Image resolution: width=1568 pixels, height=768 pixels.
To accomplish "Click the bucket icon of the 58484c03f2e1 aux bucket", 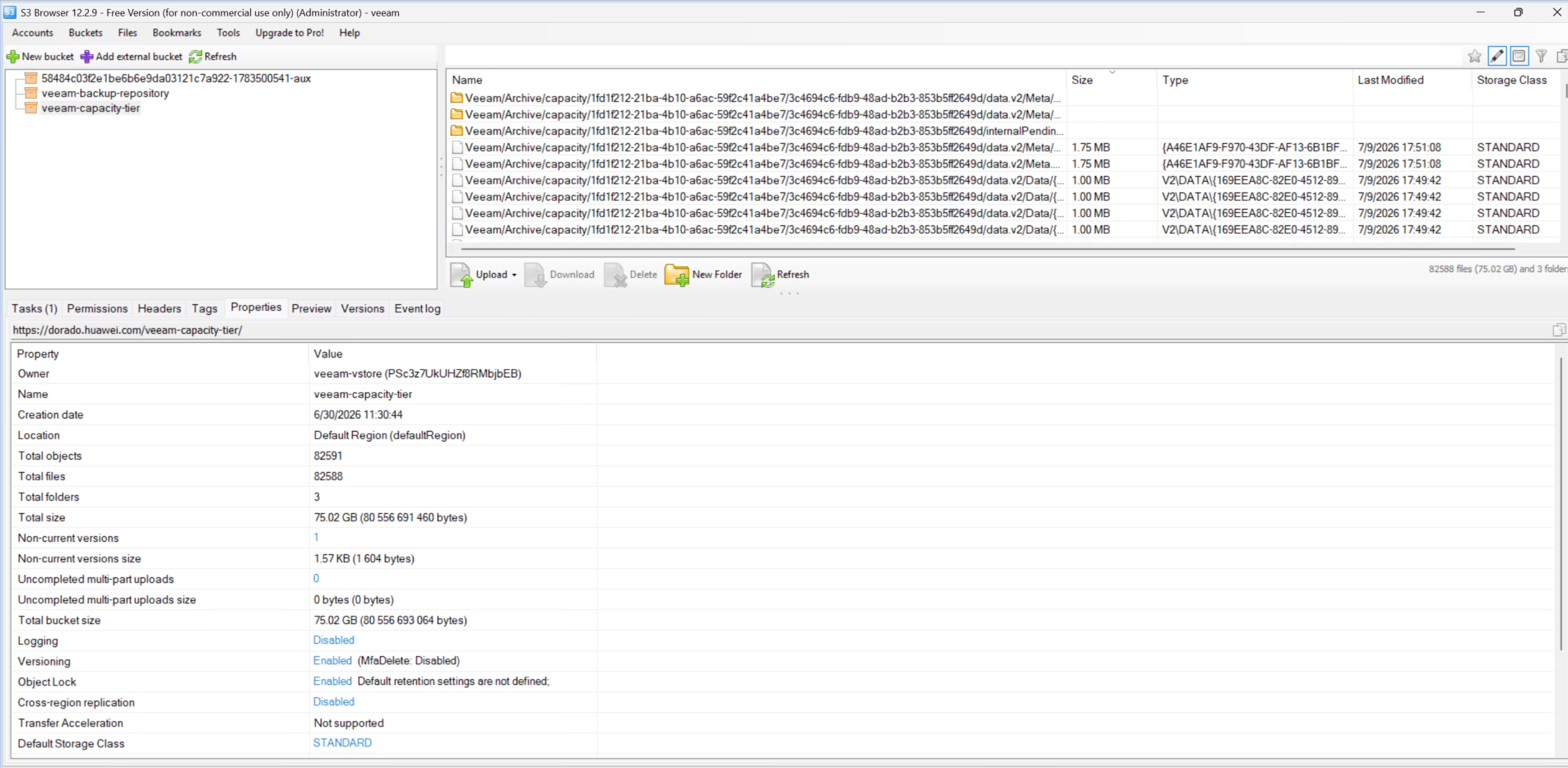I will click(x=30, y=78).
